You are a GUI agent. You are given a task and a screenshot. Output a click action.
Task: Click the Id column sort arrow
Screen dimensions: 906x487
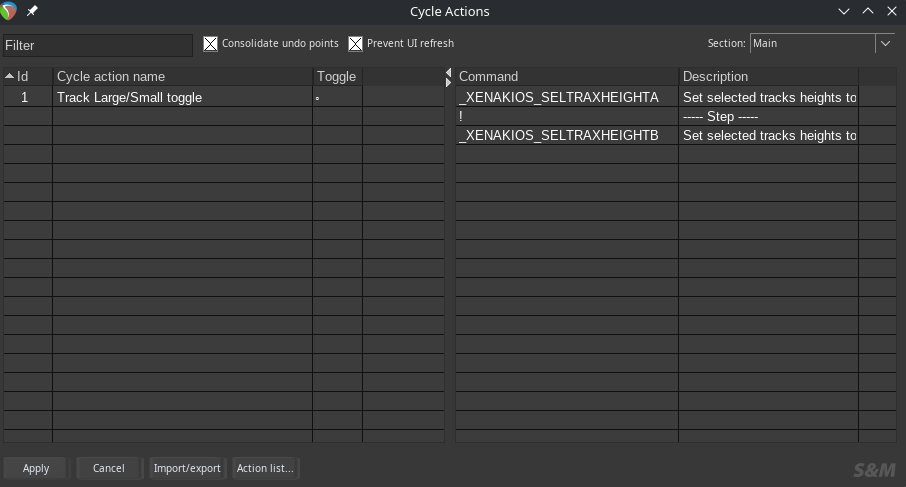coord(10,77)
